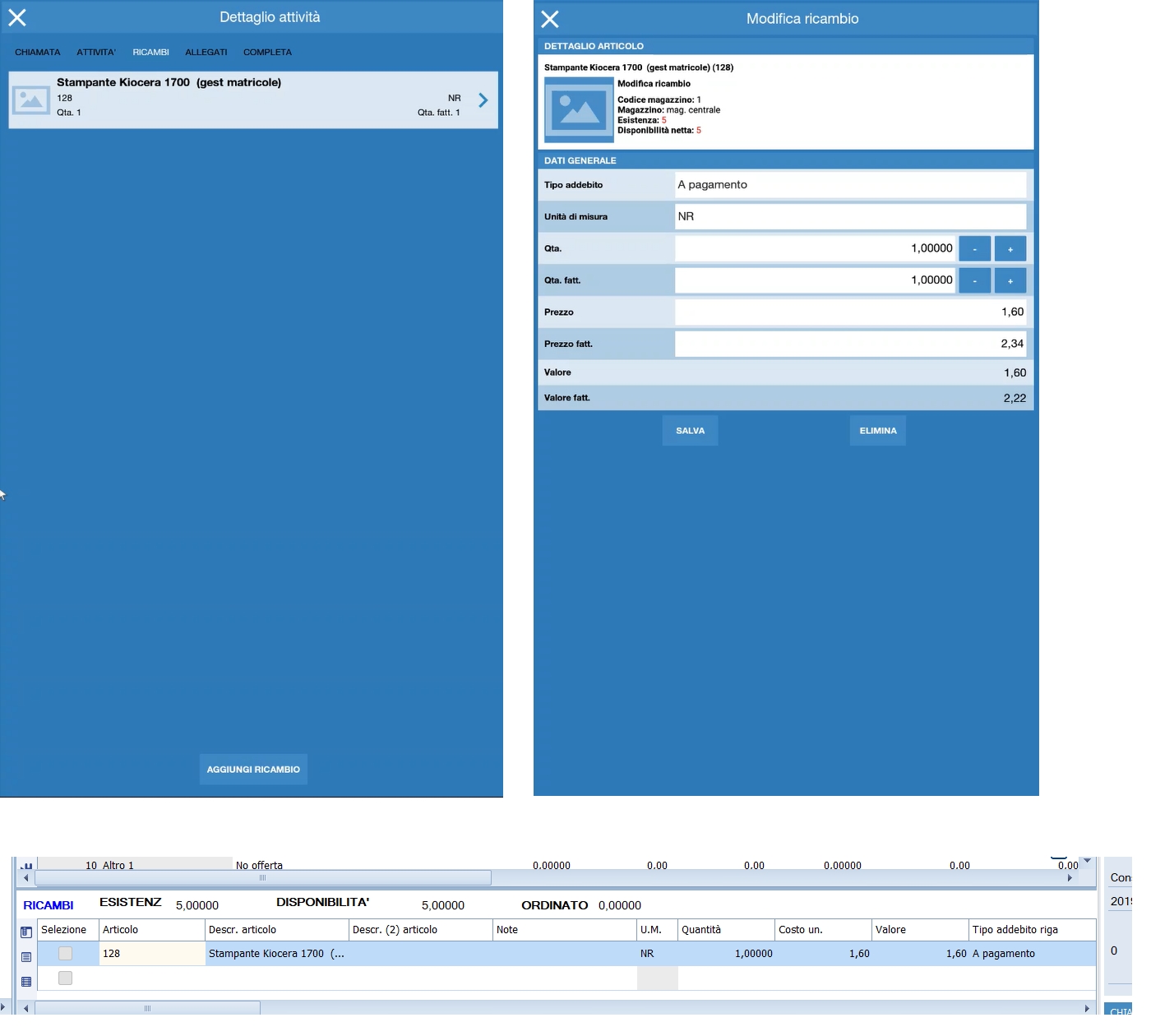
Task: Select the Stampante Kiocera 1700 description cell in the grid
Action: pos(277,954)
